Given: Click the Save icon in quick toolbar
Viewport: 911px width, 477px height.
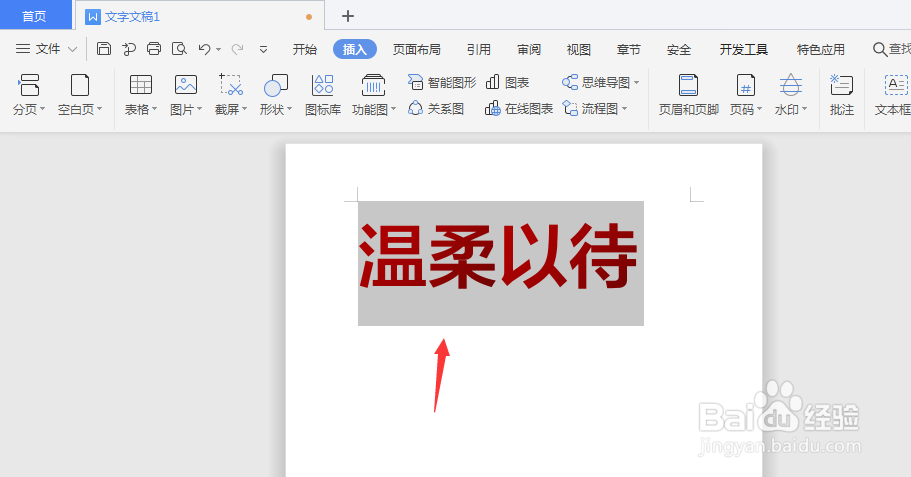Looking at the screenshot, I should tap(103, 49).
